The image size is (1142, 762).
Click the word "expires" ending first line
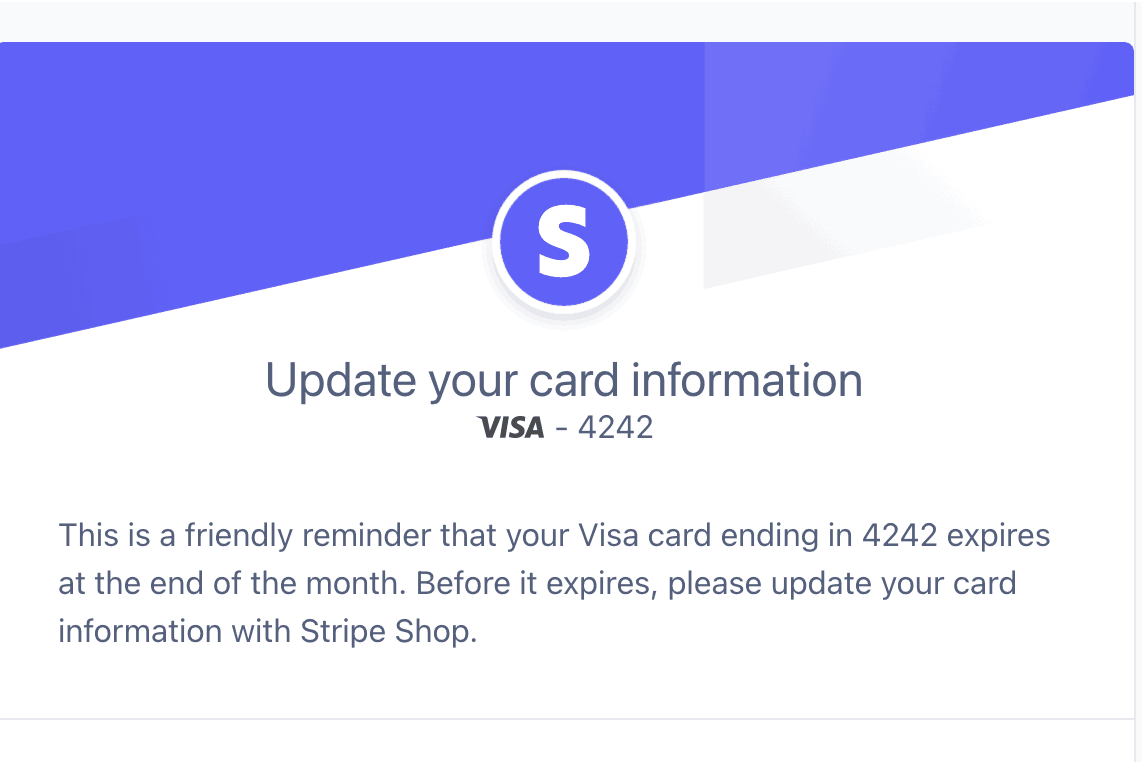pyautogui.click(x=999, y=538)
